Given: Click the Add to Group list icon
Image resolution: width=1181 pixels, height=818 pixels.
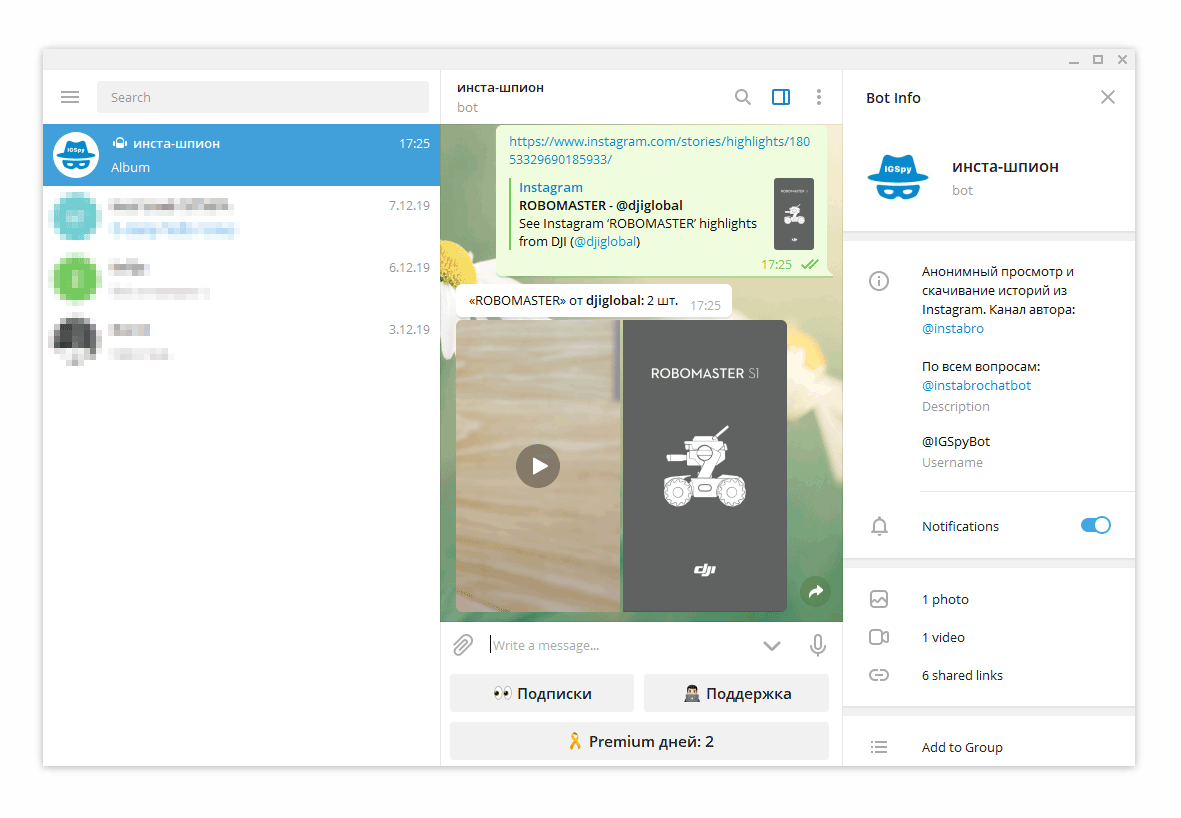Looking at the screenshot, I should [879, 747].
